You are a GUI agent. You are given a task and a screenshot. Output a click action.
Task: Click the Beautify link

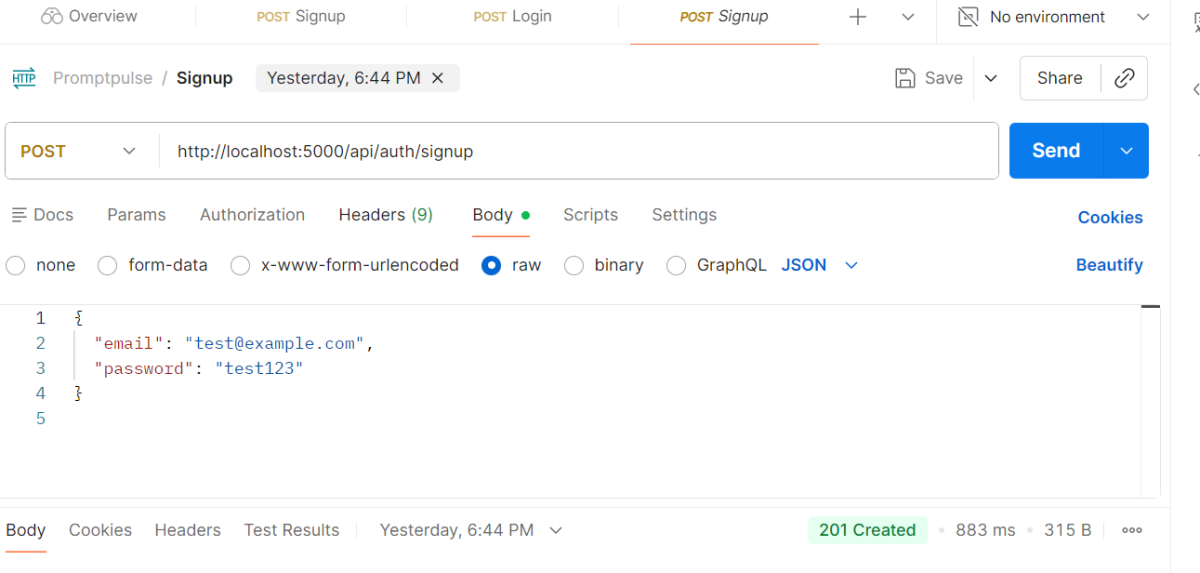point(1109,265)
